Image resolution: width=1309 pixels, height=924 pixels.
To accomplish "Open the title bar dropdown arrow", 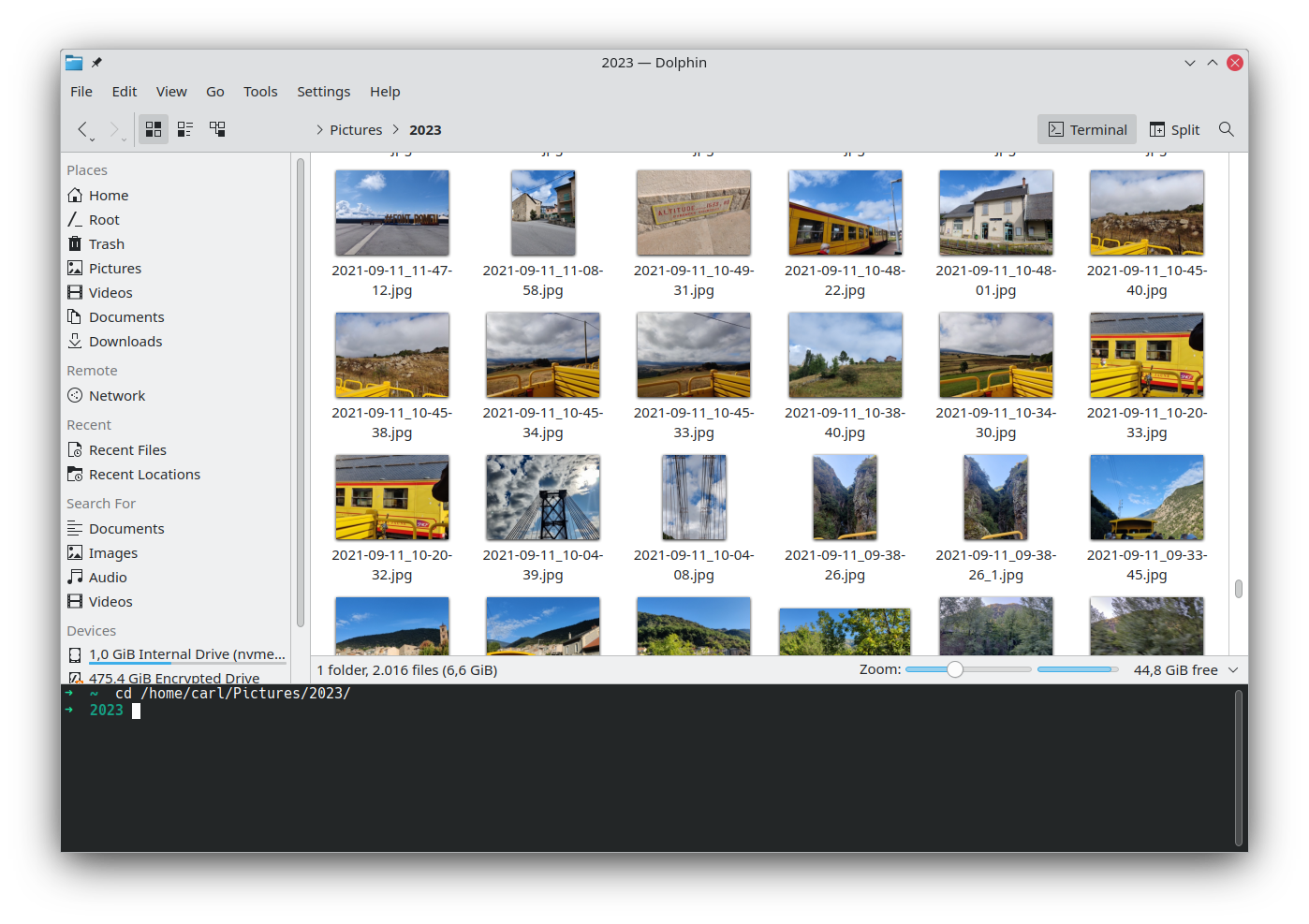I will coord(1189,63).
